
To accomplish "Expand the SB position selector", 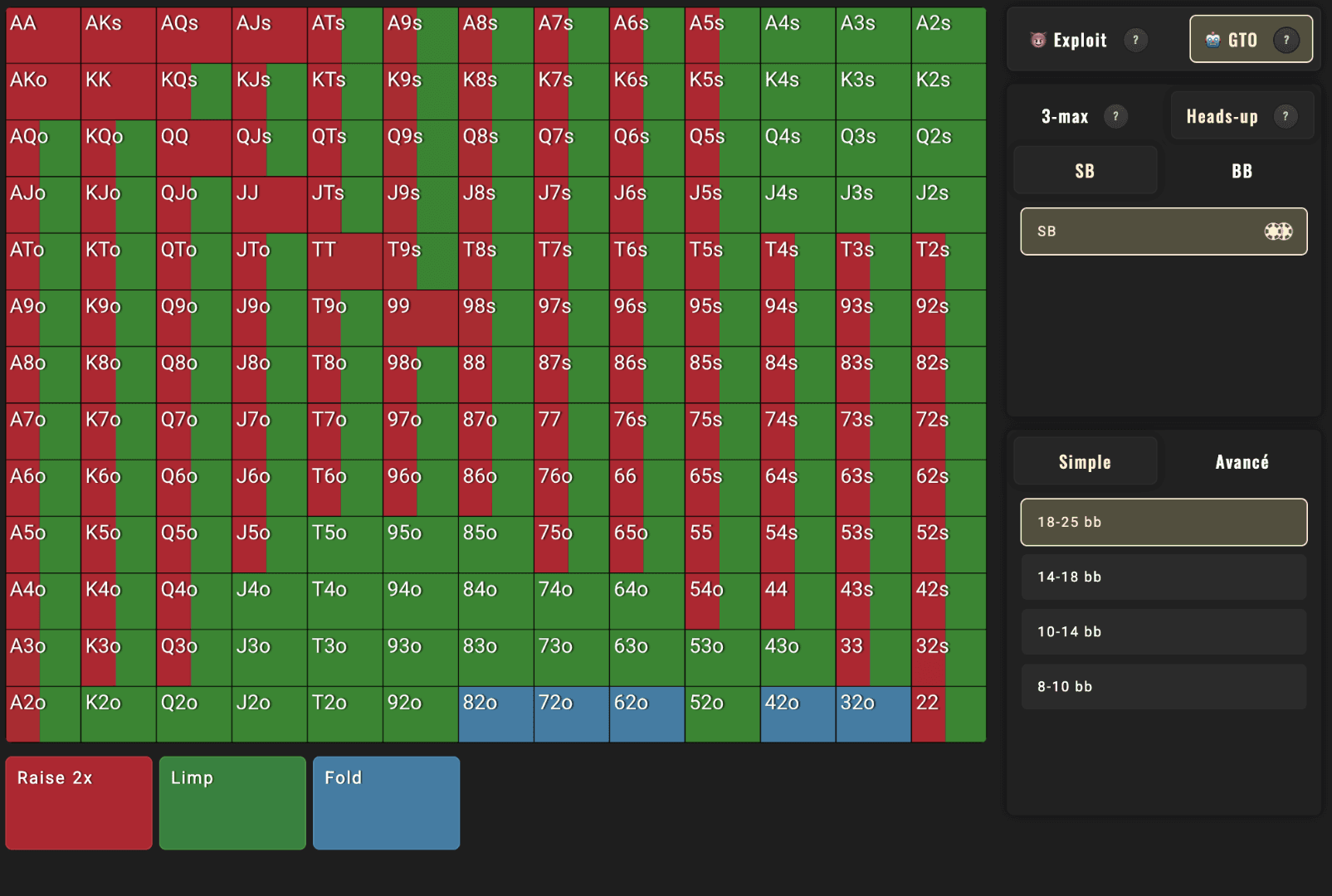I will tap(1162, 231).
